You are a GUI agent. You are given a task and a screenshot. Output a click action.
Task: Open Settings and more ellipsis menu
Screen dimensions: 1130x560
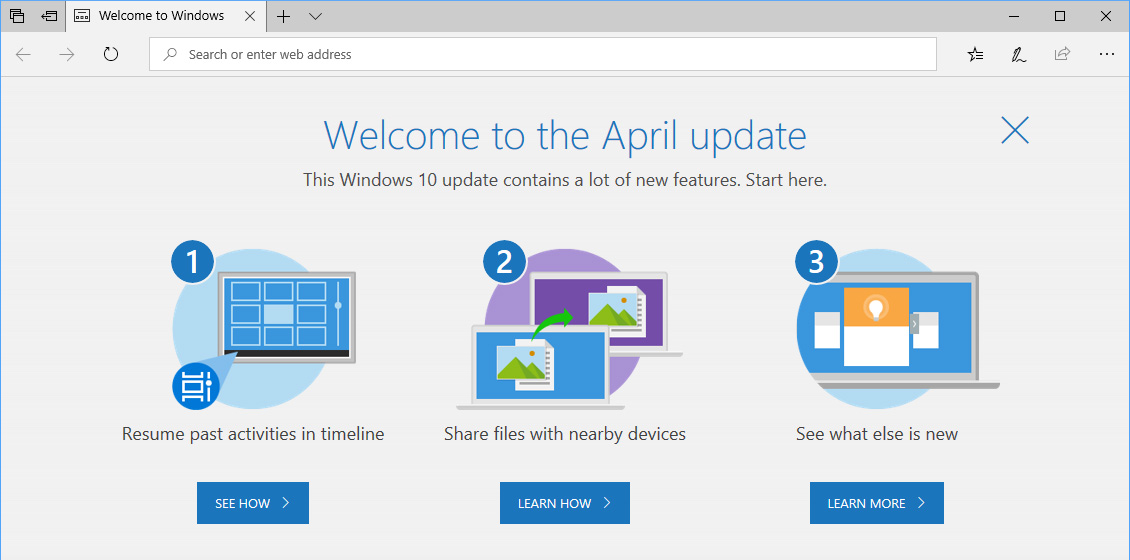pyautogui.click(x=1107, y=54)
